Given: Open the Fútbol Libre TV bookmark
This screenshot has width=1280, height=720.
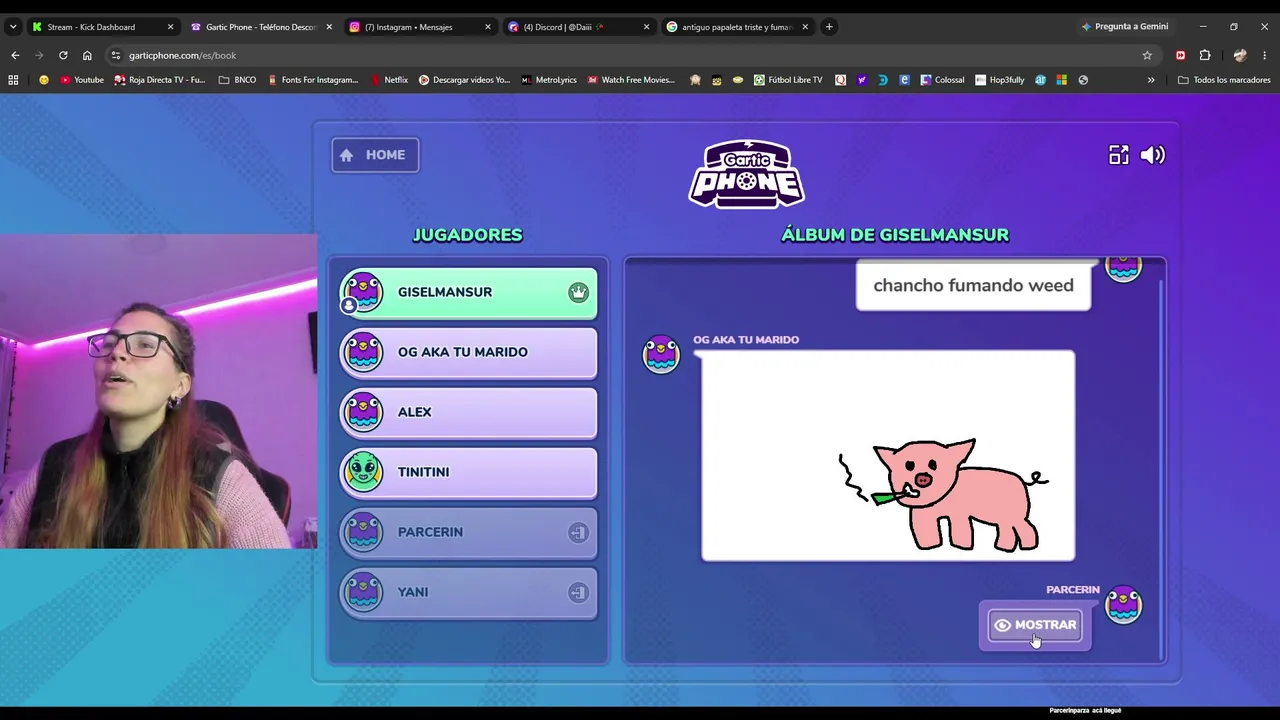Looking at the screenshot, I should click(788, 80).
